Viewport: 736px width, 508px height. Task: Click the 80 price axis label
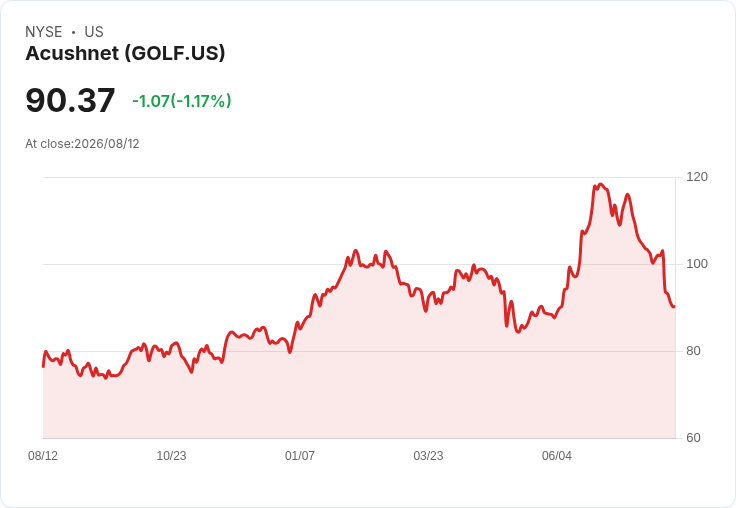click(x=693, y=351)
